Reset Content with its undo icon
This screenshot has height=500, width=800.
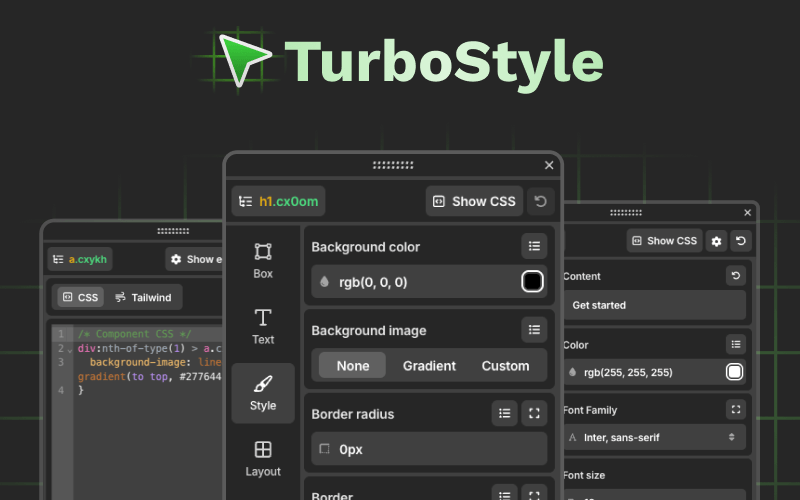[736, 276]
